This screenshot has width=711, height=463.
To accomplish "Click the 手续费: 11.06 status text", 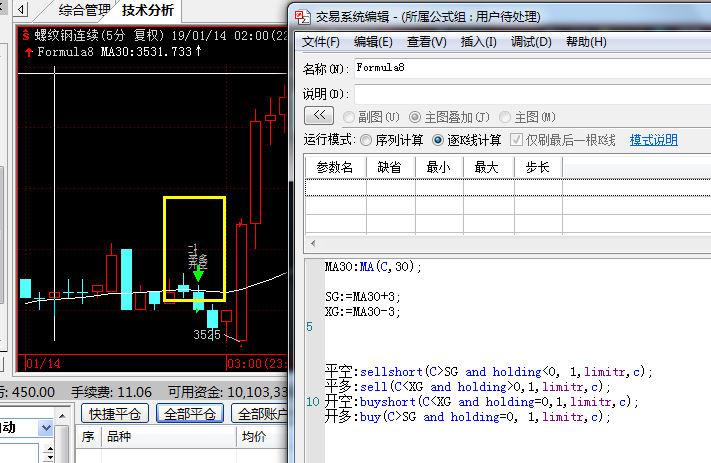I will click(x=112, y=392).
